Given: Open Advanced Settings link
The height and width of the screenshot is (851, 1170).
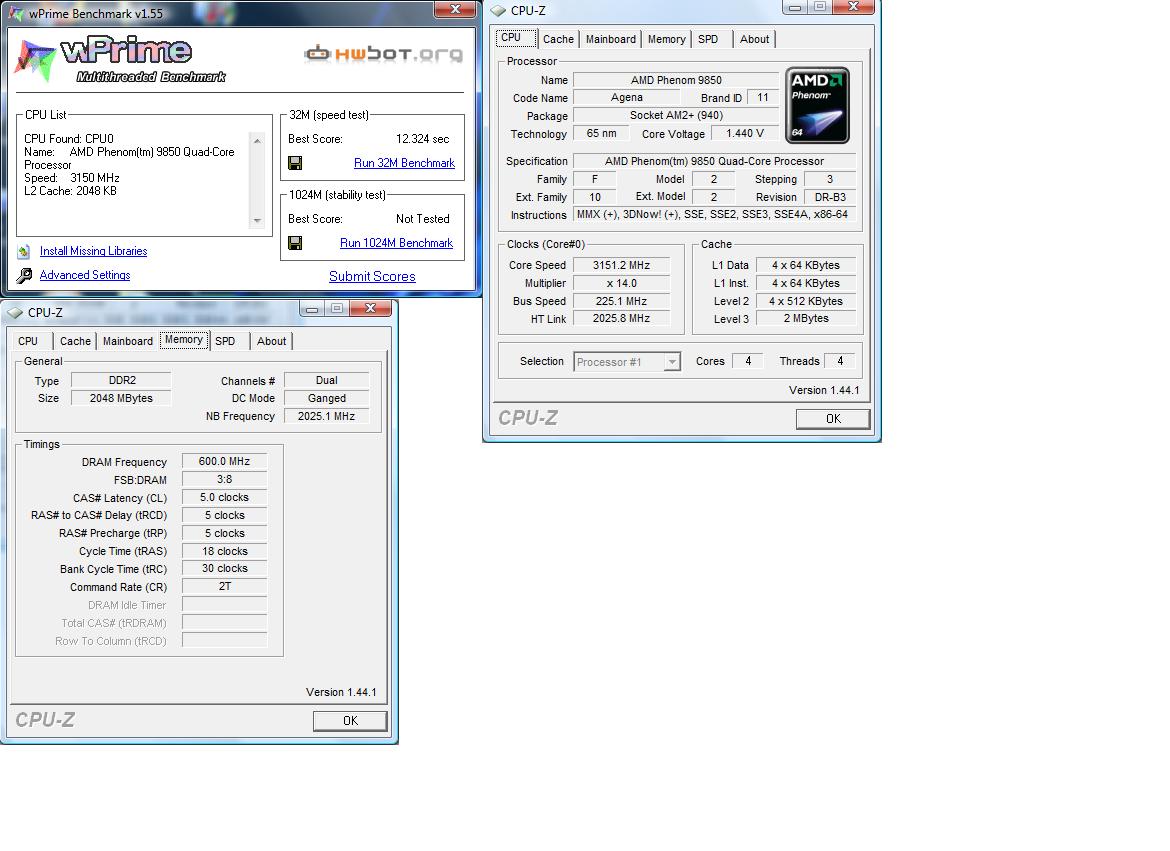Looking at the screenshot, I should tap(85, 275).
